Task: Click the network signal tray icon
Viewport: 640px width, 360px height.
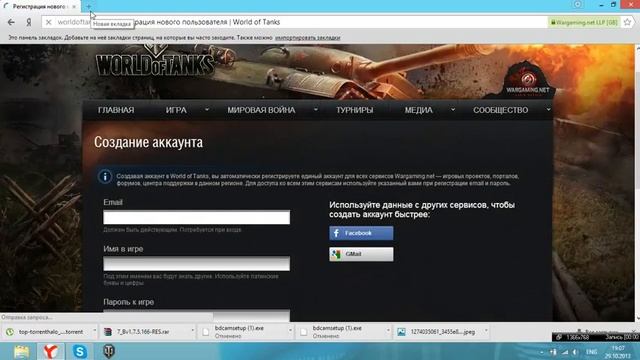Action: pyautogui.click(x=565, y=352)
